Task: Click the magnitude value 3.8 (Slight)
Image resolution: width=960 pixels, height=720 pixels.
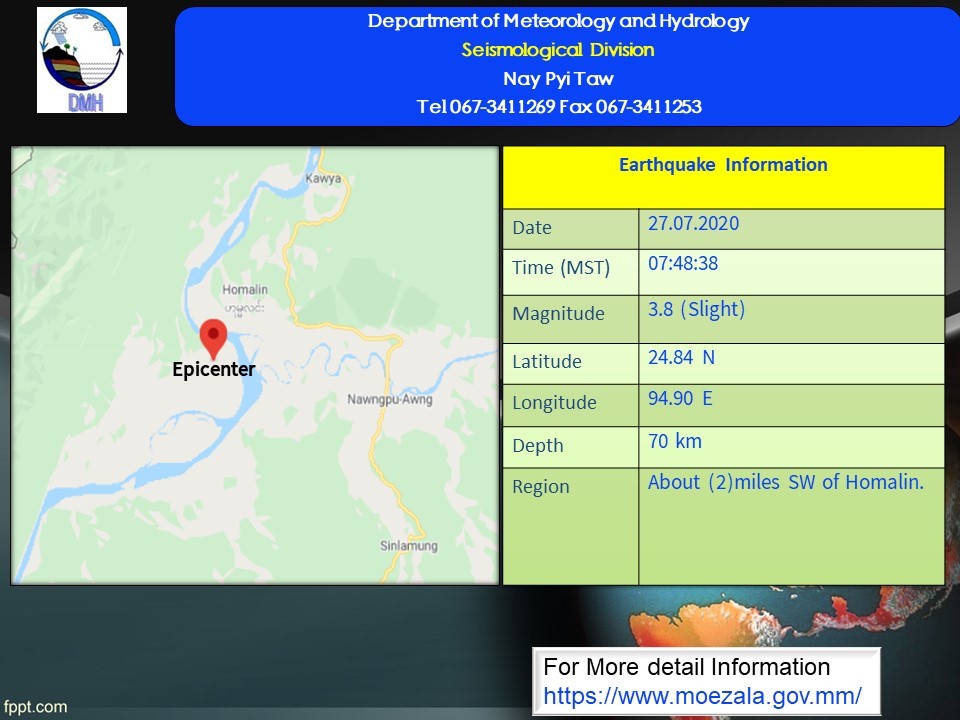Action: click(x=696, y=309)
